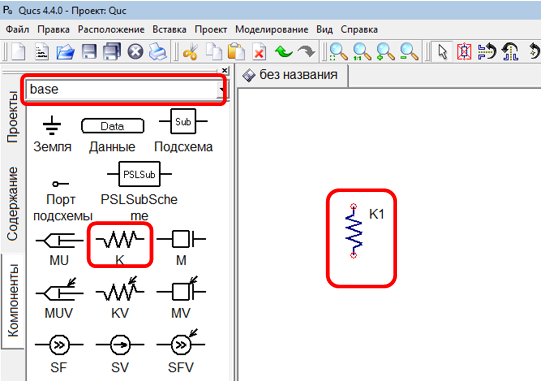
Task: Save all open documents
Action: click(x=112, y=52)
